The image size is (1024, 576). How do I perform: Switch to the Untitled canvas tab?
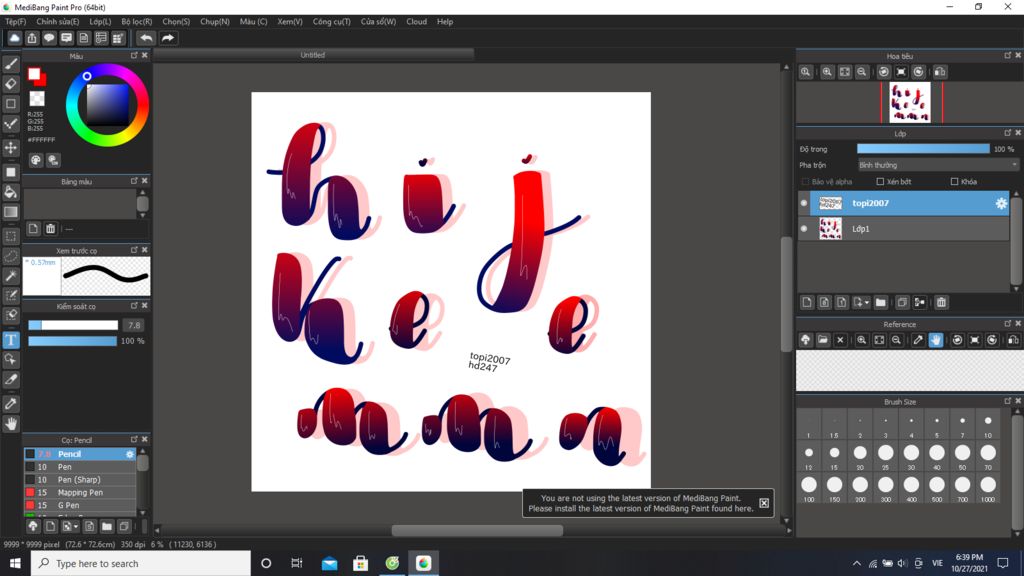pyautogui.click(x=313, y=56)
